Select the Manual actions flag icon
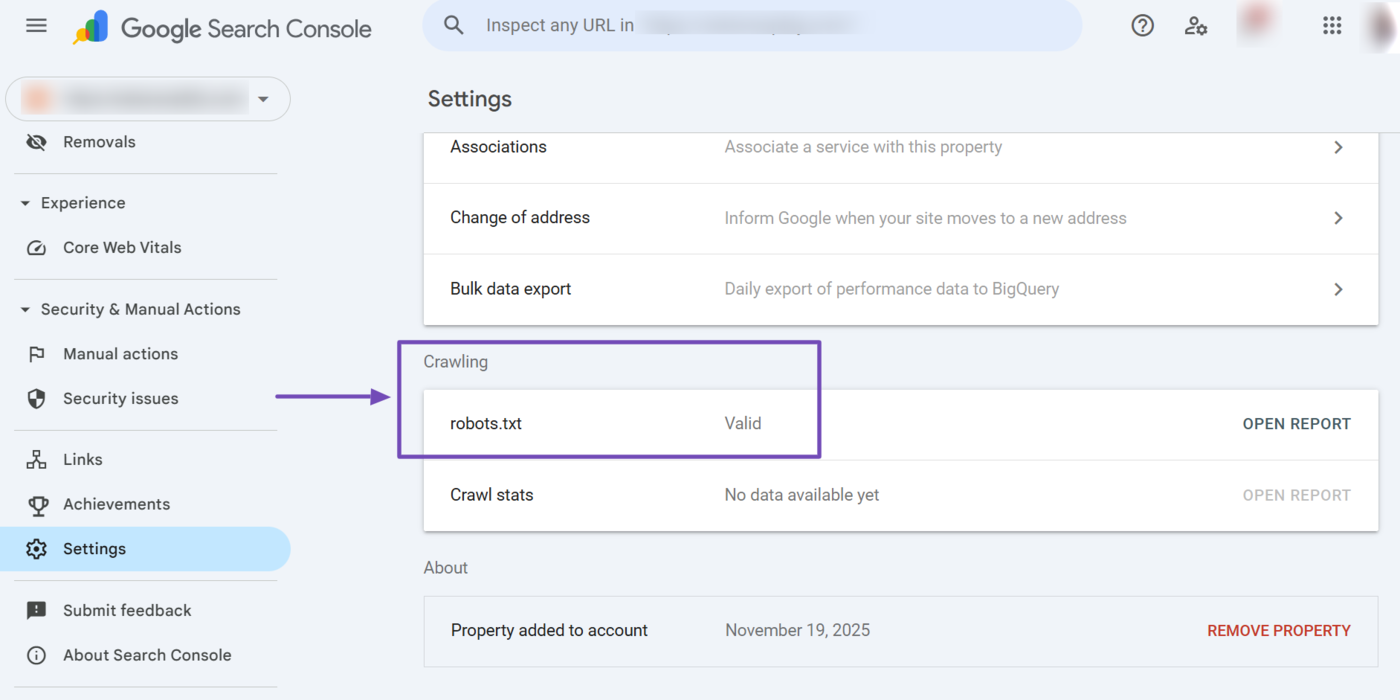 click(36, 353)
